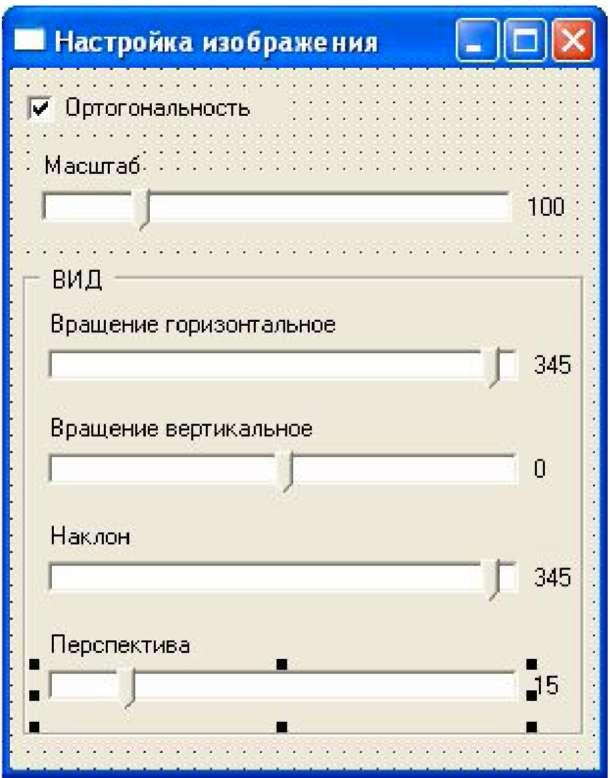610x778 pixels.
Task: Click the Вращение вертикальное slider thumb
Action: pyautogui.click(x=287, y=471)
